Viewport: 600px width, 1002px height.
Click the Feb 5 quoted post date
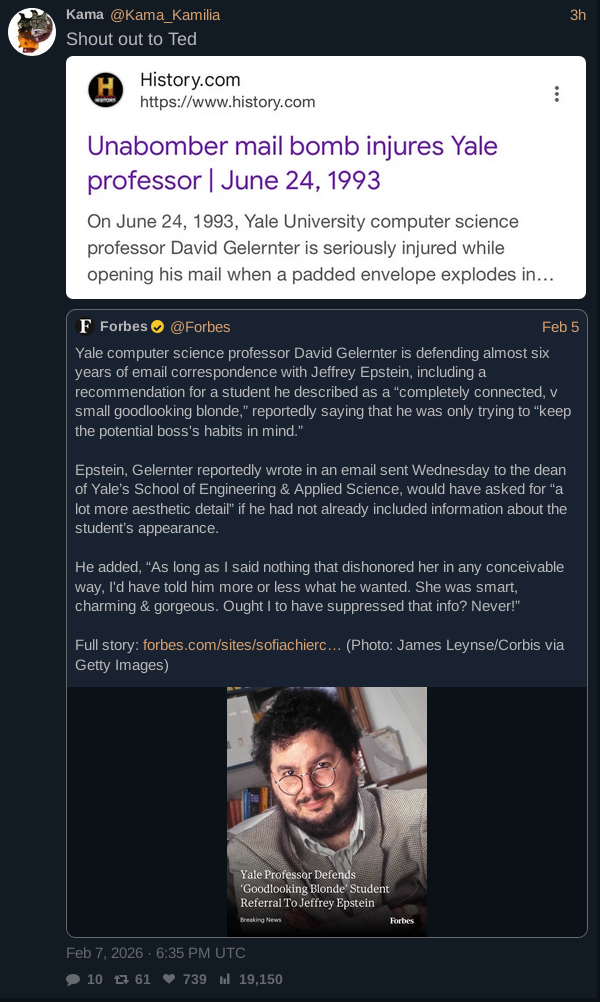click(560, 327)
